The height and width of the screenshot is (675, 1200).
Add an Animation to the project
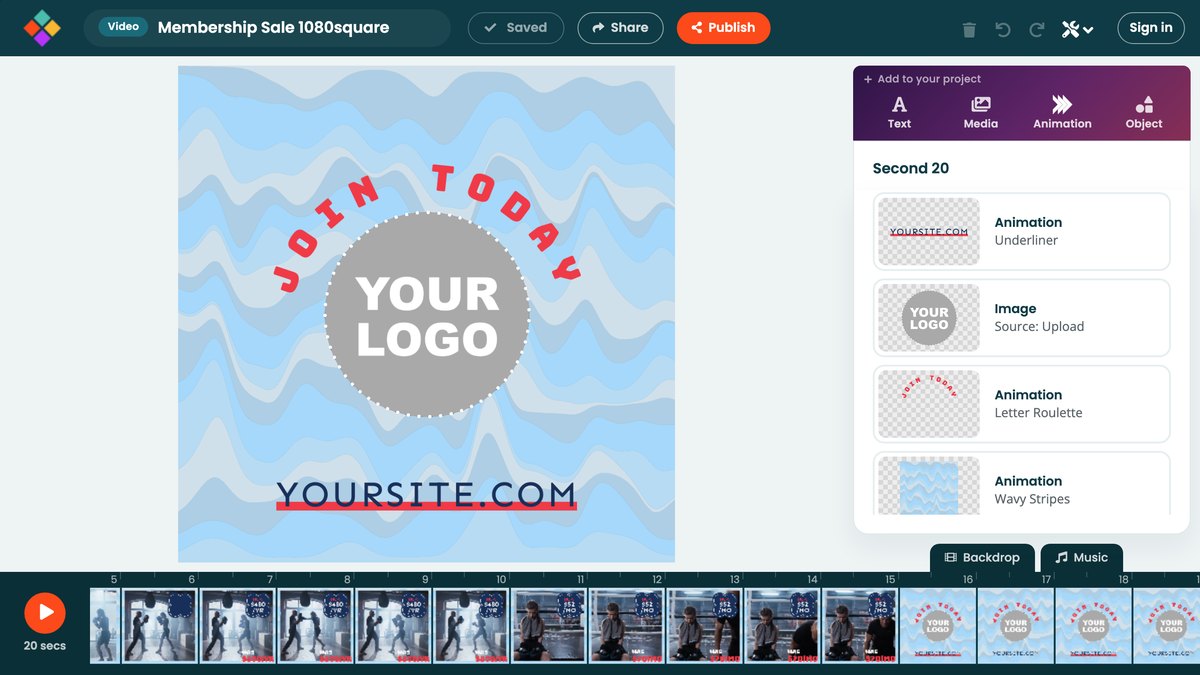click(1062, 112)
